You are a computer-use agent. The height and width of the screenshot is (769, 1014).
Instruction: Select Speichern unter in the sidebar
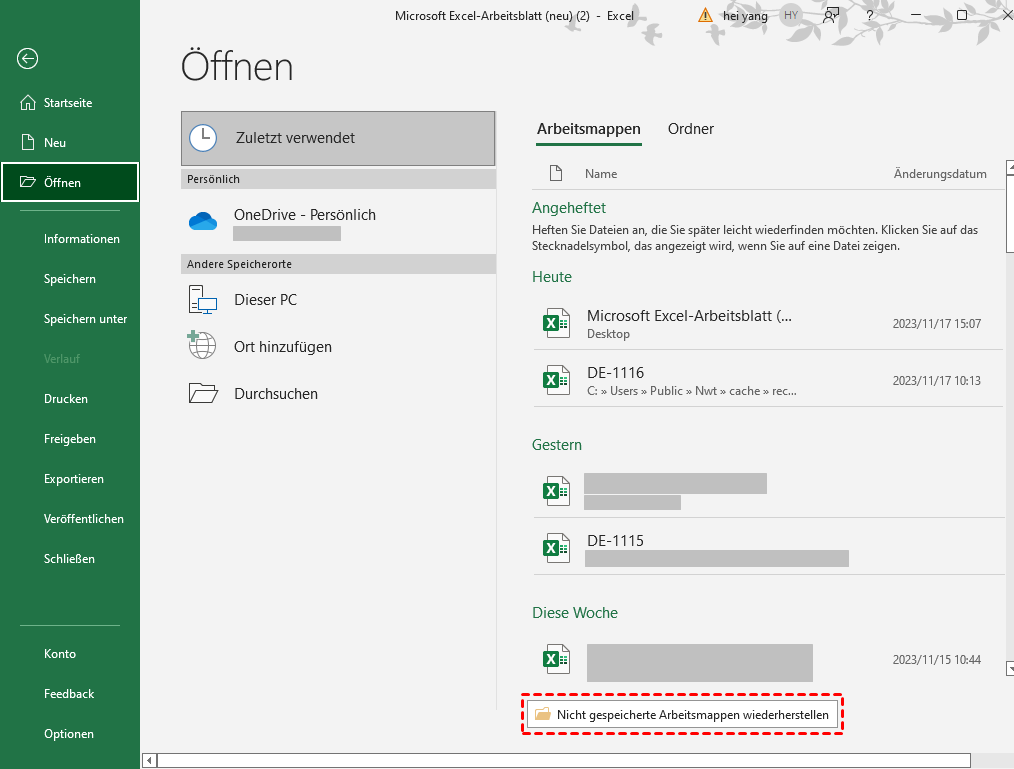click(85, 319)
